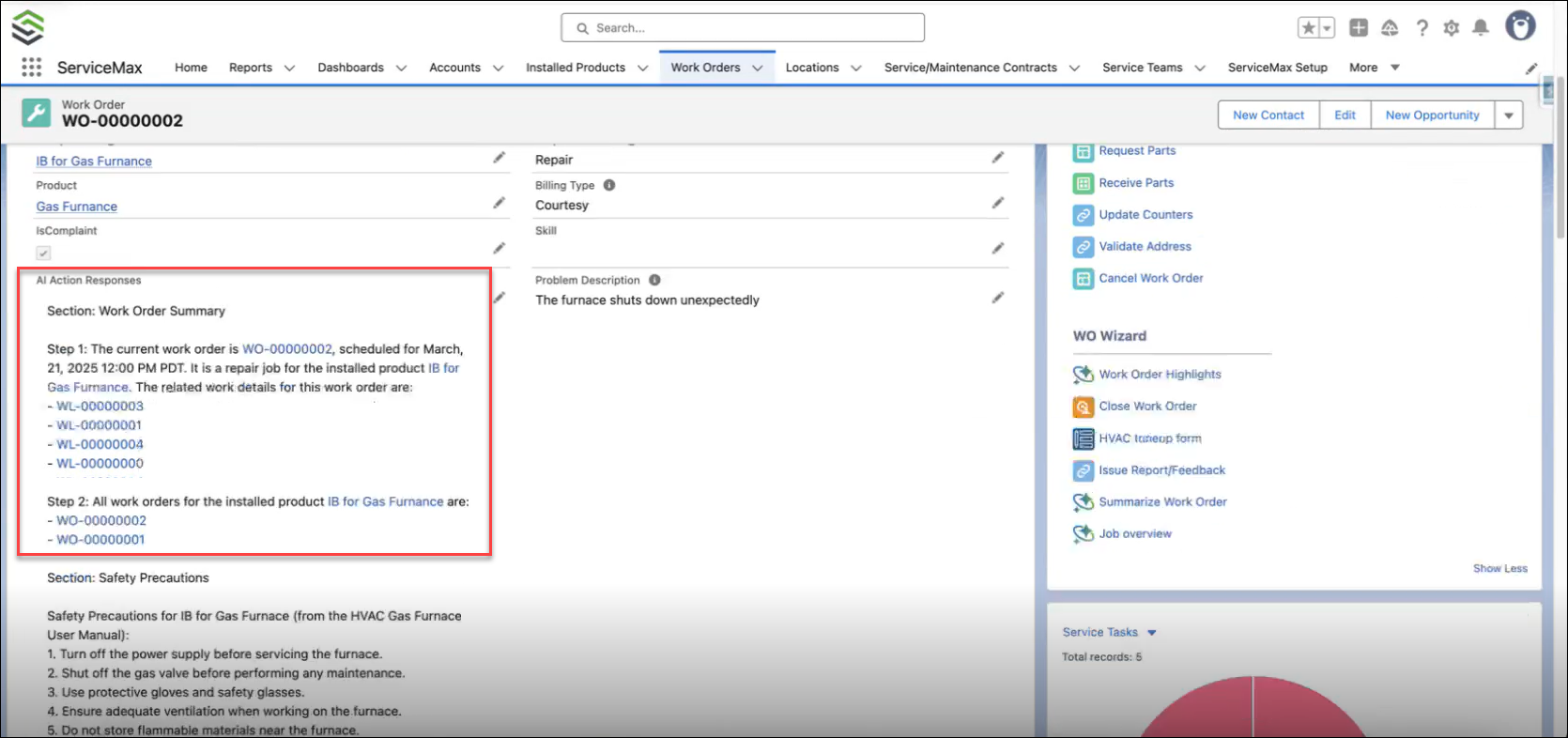Open the App Launcher grid icon
Screen dimensions: 1568x738
click(31, 67)
